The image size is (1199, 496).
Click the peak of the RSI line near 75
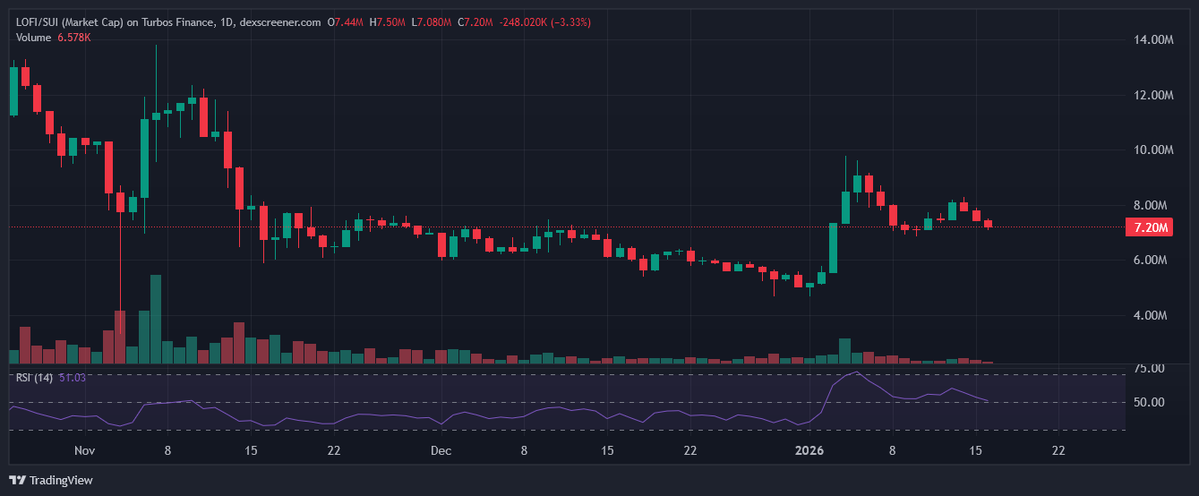coord(857,372)
